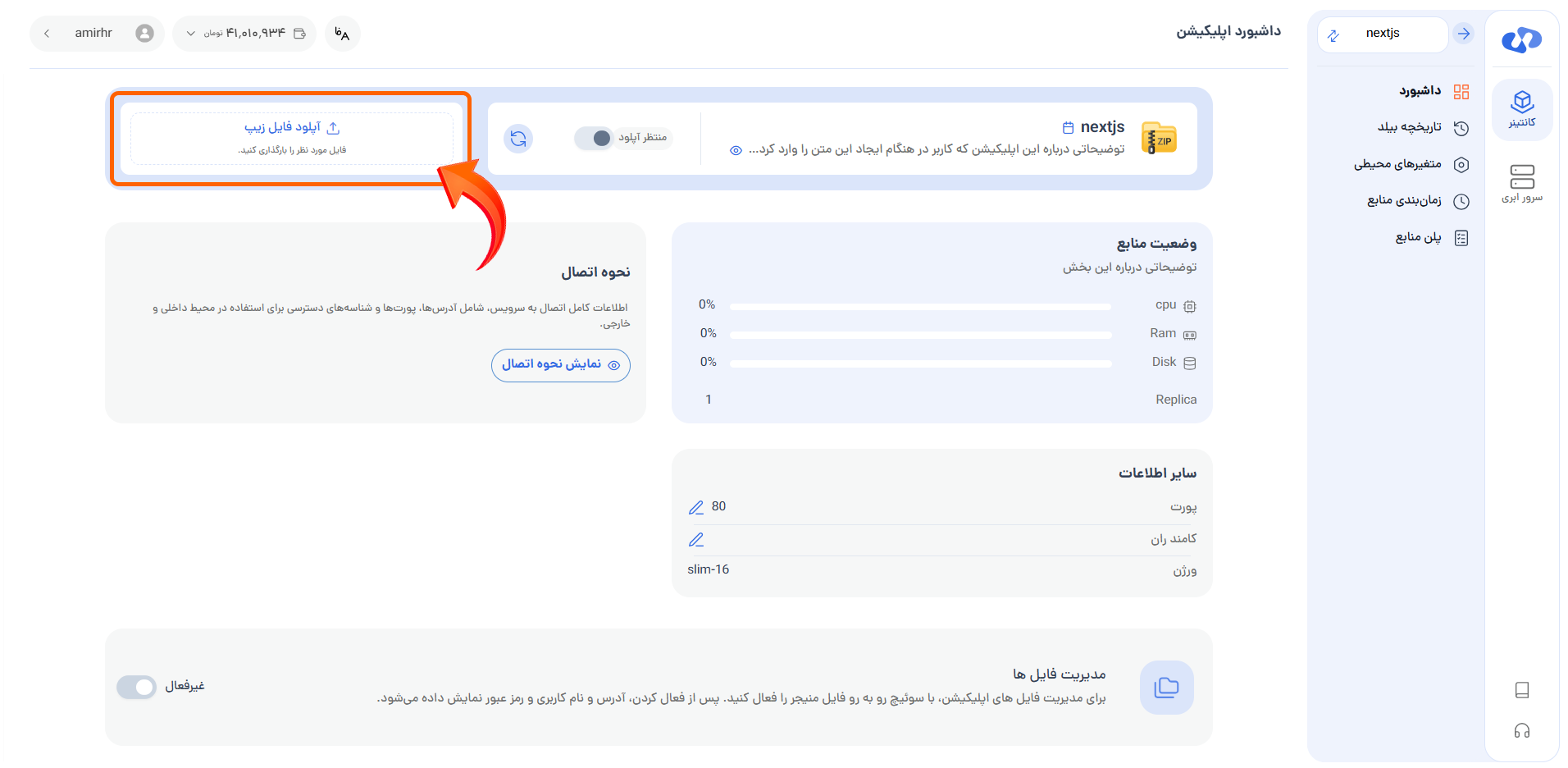This screenshot has height=768, width=1568.
Task: Click the refresh status icon in app card
Action: [x=518, y=139]
